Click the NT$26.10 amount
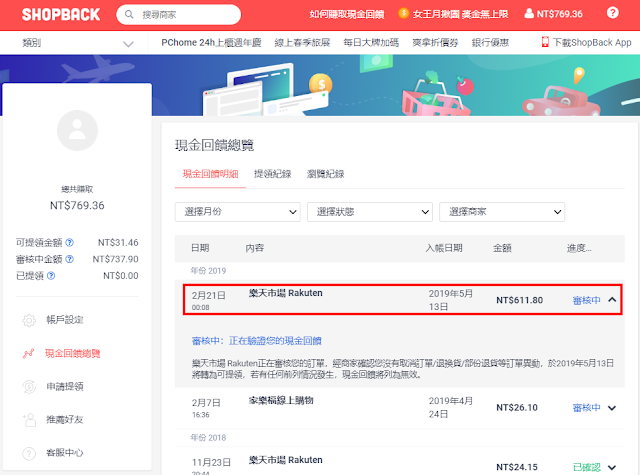The height and width of the screenshot is (475, 640). [x=517, y=408]
